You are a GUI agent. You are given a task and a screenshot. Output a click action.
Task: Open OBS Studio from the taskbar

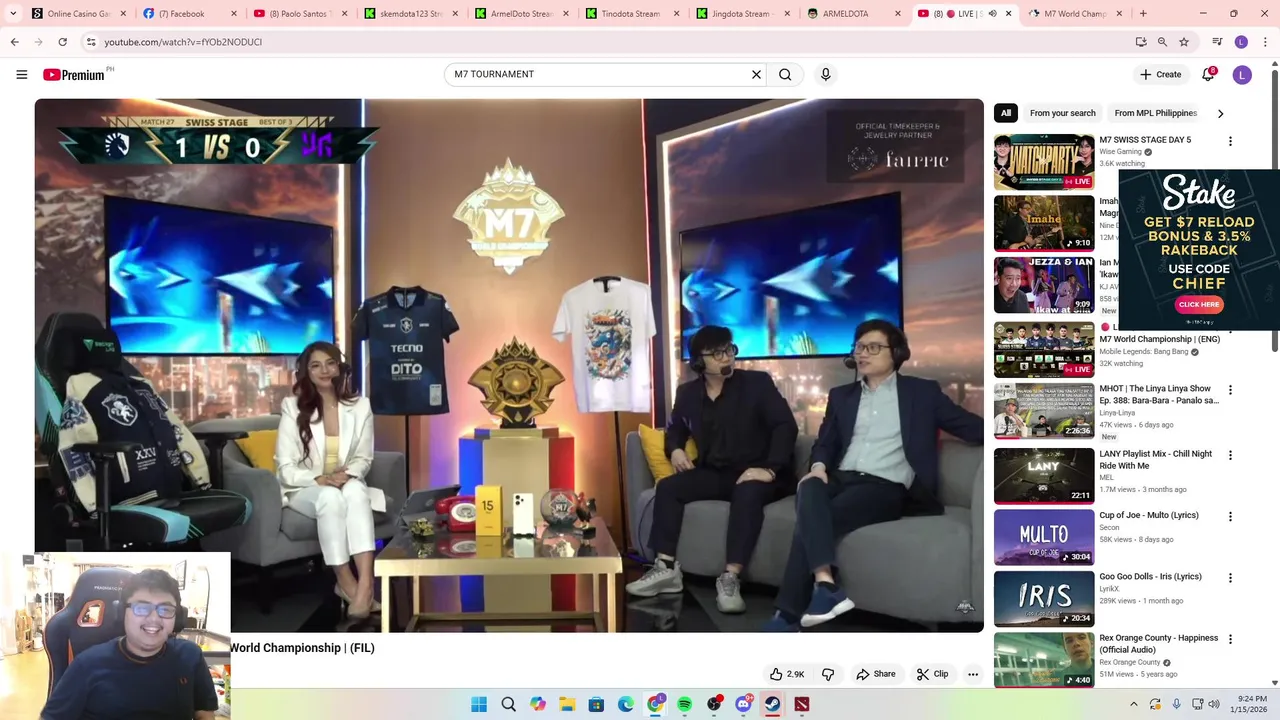pos(714,704)
